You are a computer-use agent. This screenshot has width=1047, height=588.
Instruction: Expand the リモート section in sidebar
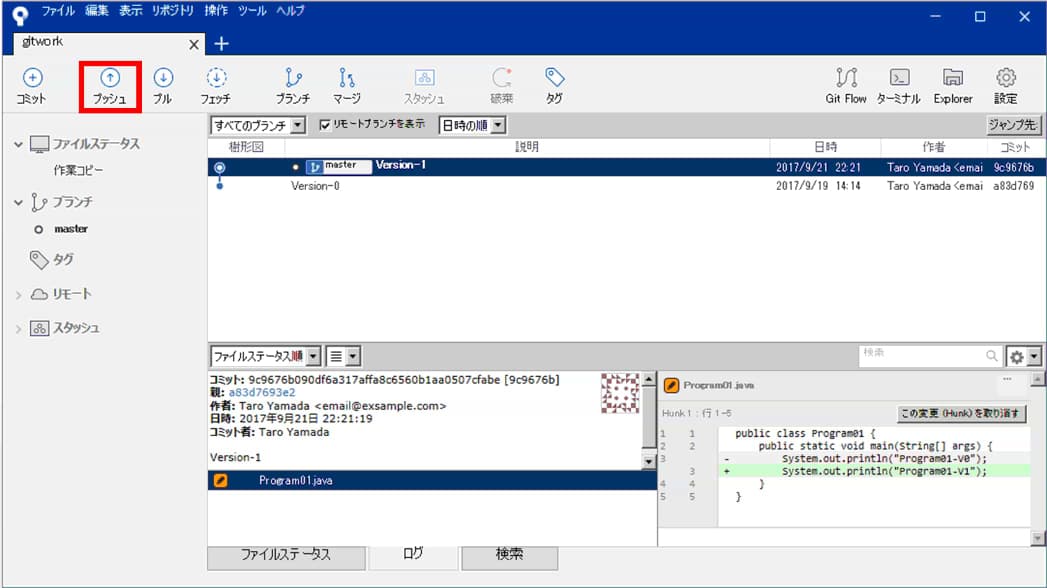tap(19, 295)
